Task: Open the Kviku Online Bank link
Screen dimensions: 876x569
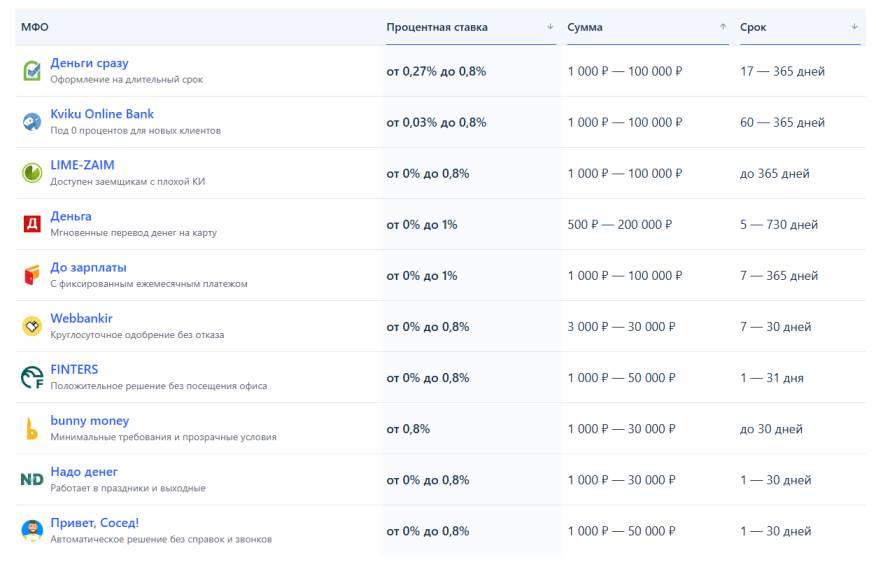Action: pyautogui.click(x=102, y=114)
